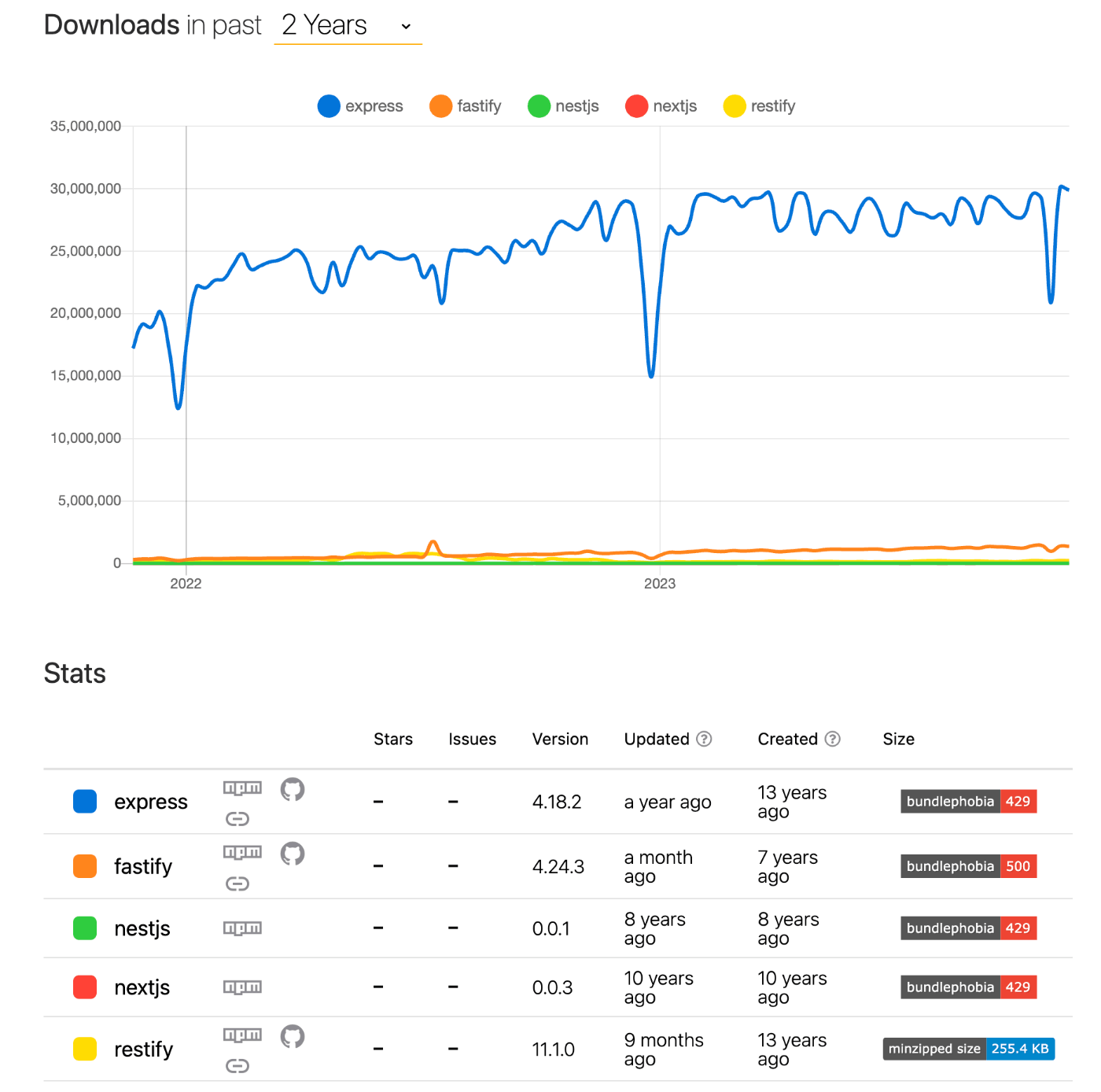Click the Updated column header

(657, 740)
